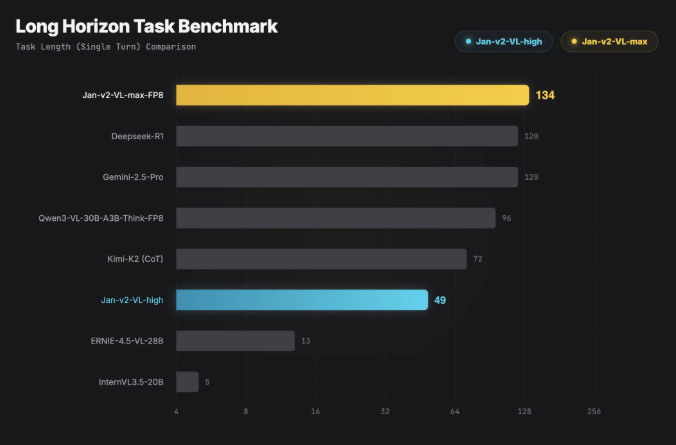676x445 pixels.
Task: Click the 134 value label
Action: 545,96
